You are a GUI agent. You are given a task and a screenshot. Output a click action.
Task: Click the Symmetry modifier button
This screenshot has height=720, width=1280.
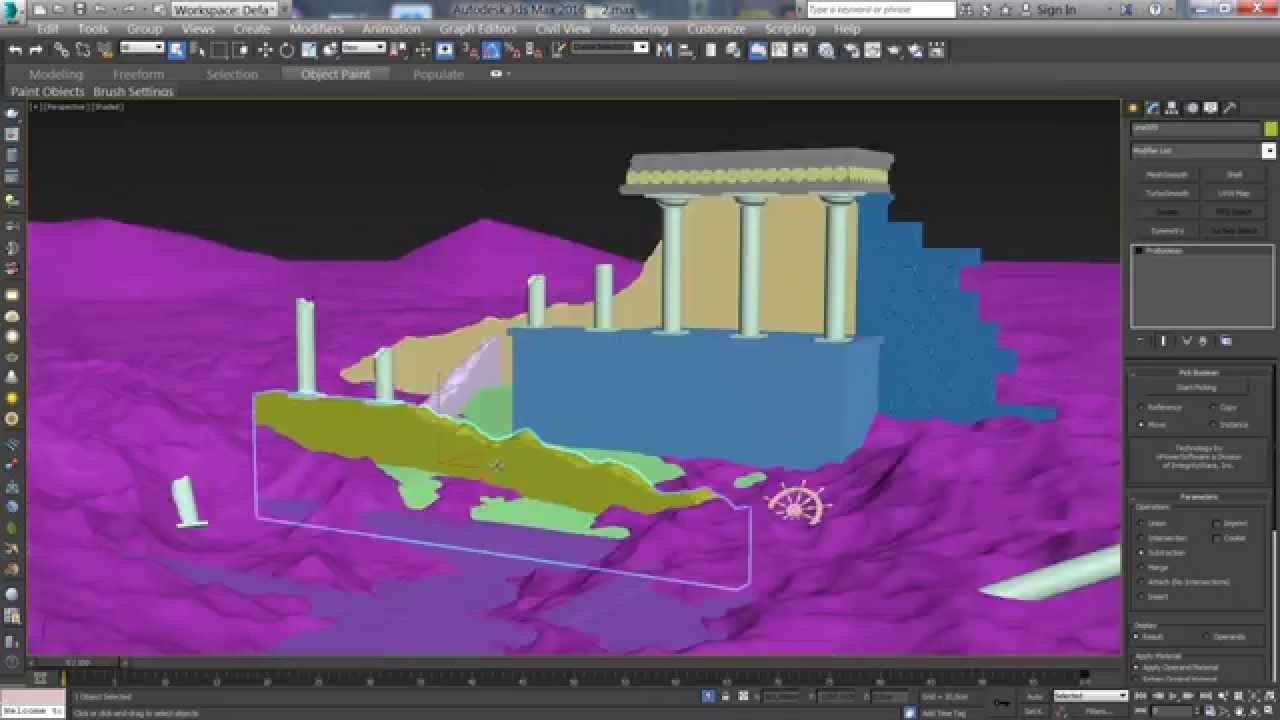click(1166, 231)
